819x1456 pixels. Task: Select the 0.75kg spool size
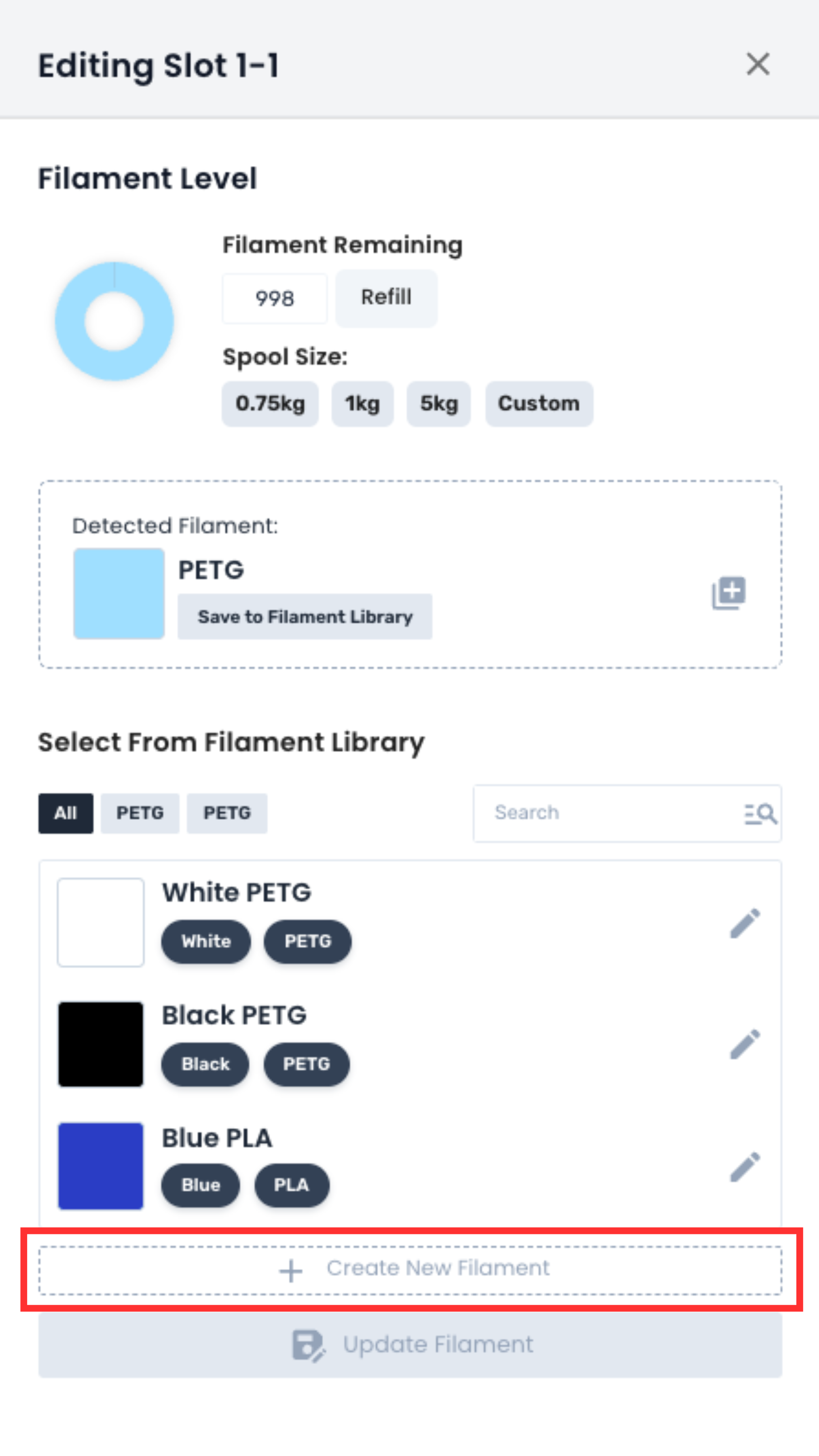(x=270, y=404)
